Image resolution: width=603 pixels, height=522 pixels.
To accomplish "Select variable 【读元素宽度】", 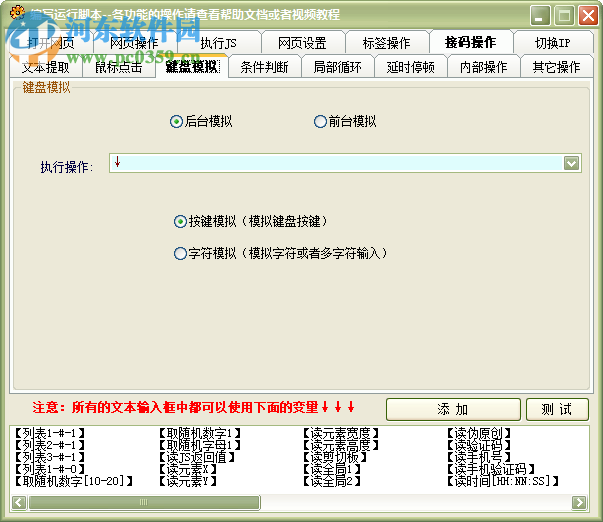I will [341, 434].
